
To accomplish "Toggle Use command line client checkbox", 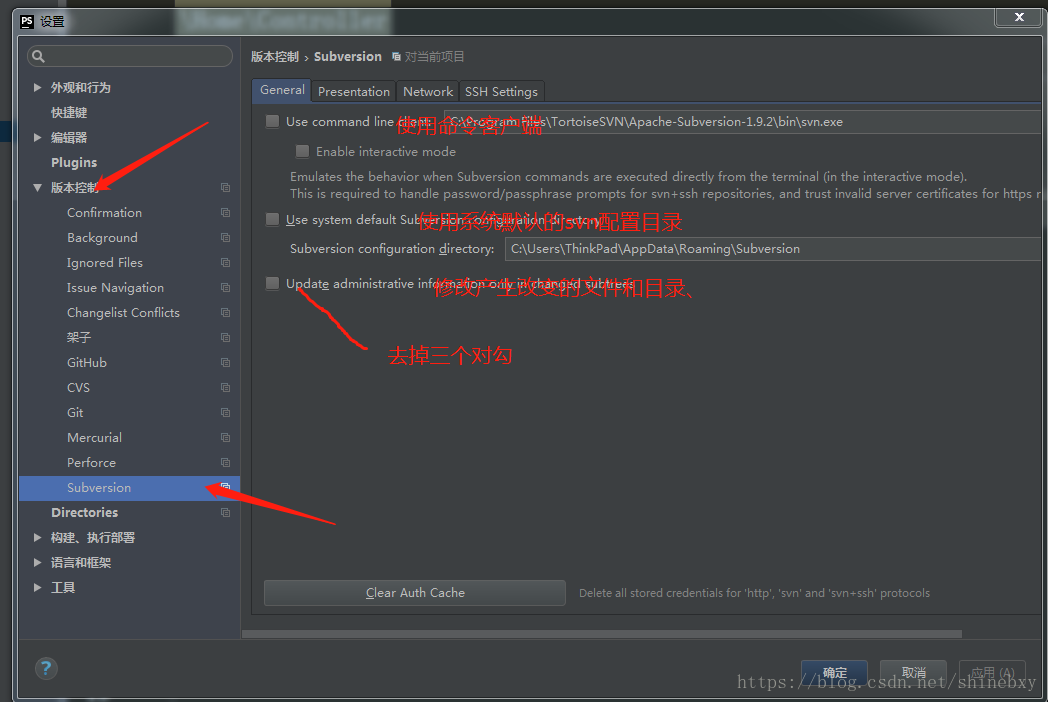I will [272, 122].
